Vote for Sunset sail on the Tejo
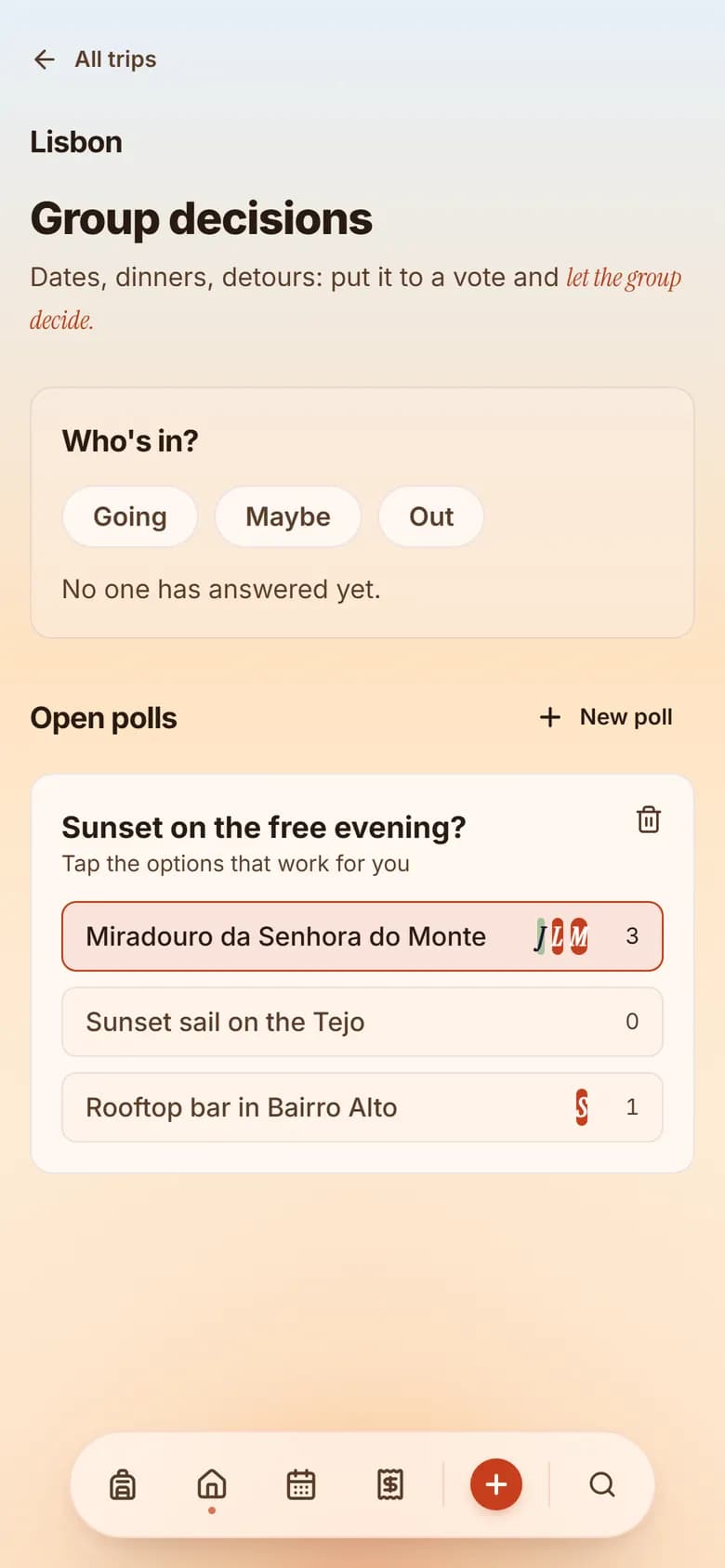The width and height of the screenshot is (725, 1568). point(362,1022)
